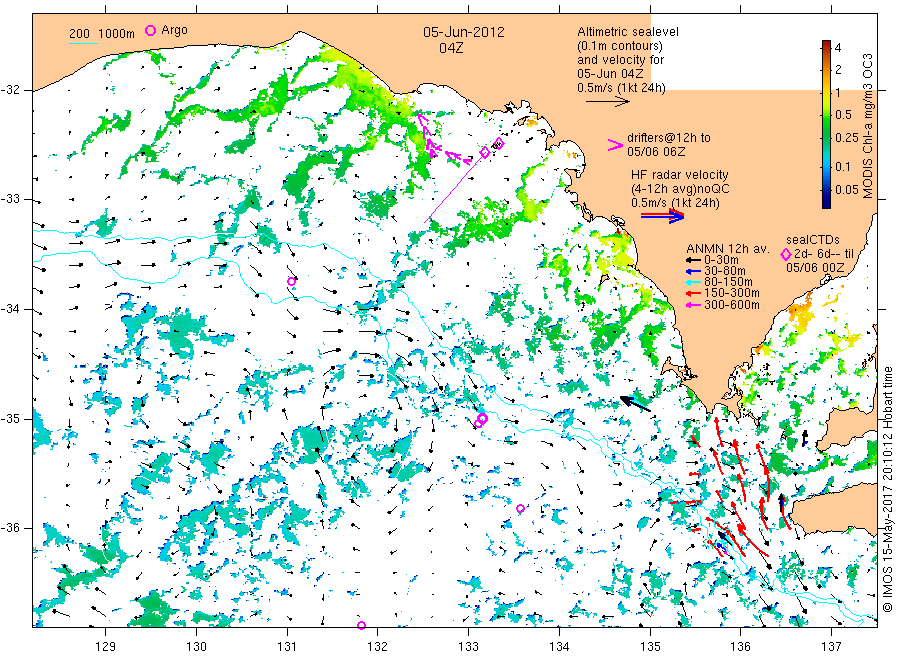This screenshot has width=900, height=660.
Task: Click the black arrow beside 0-30m
Action: (x=693, y=260)
